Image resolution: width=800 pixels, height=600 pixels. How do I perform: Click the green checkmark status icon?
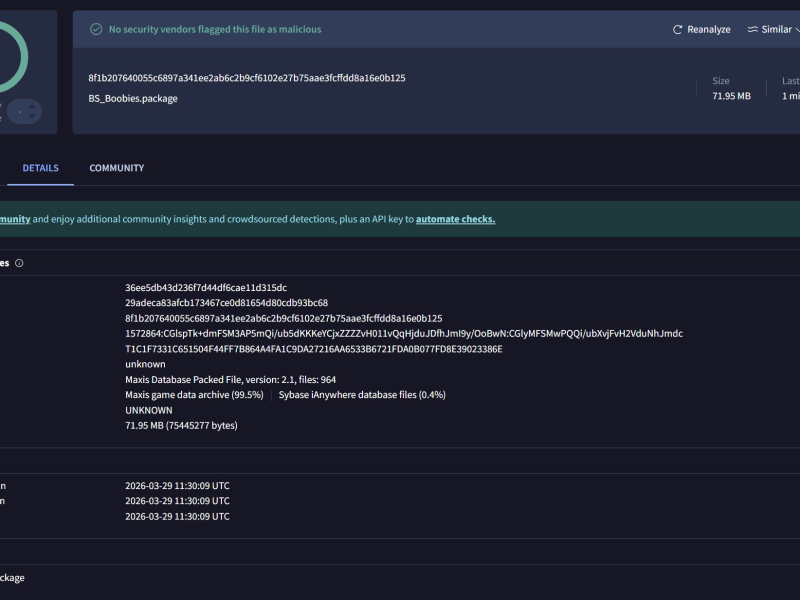(96, 30)
